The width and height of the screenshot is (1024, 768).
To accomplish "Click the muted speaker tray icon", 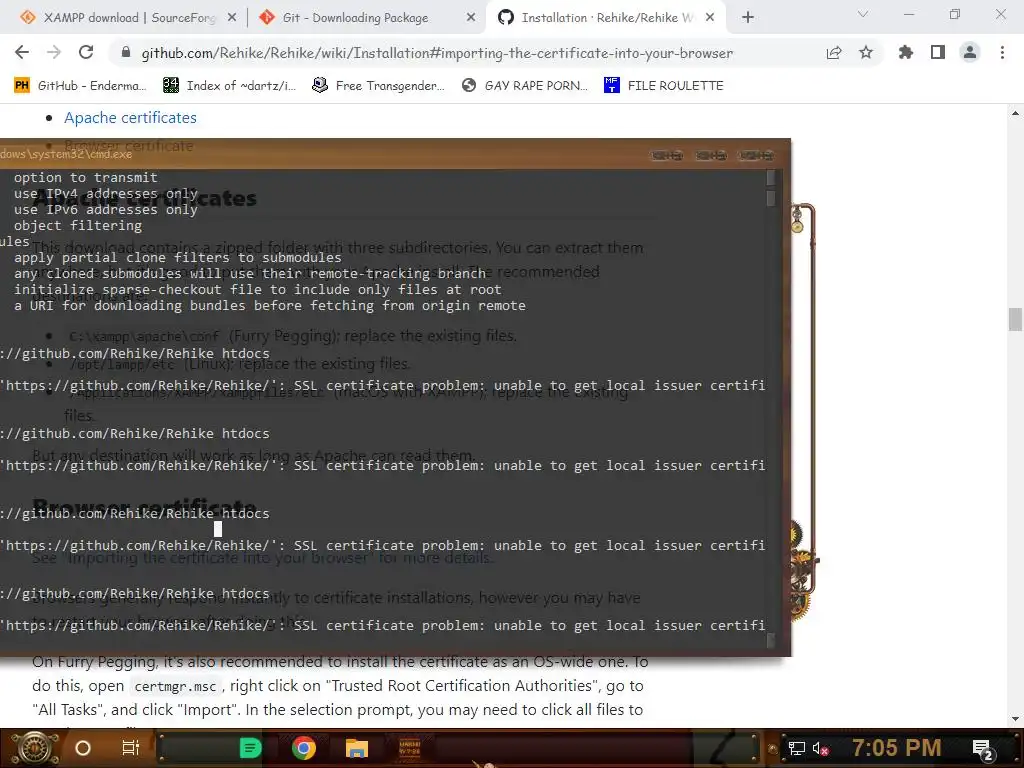I will point(820,748).
